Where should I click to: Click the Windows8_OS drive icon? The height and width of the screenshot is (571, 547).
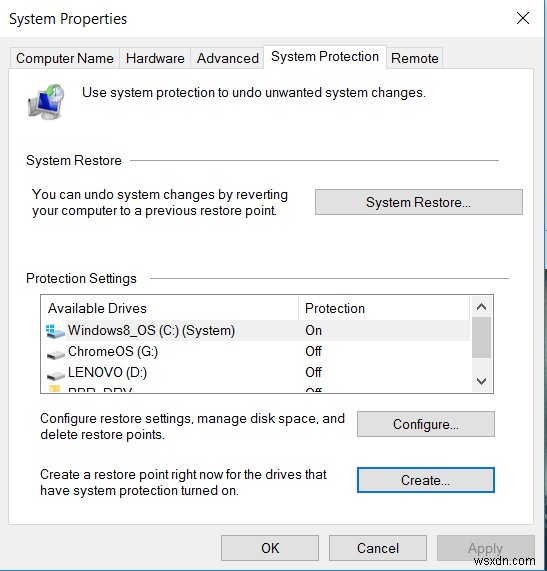tap(55, 331)
